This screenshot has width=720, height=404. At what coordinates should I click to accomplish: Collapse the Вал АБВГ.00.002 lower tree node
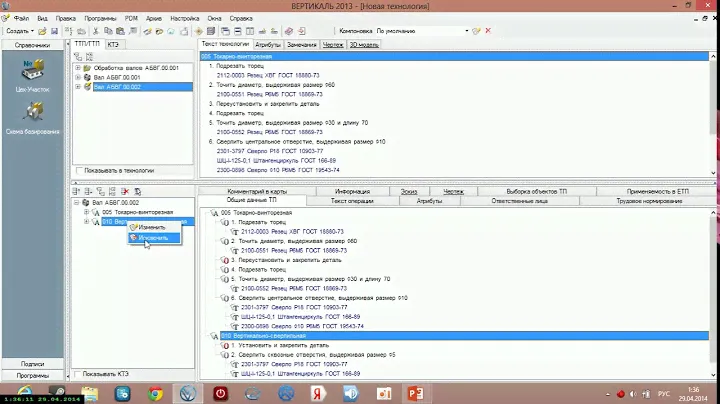pyautogui.click(x=78, y=203)
